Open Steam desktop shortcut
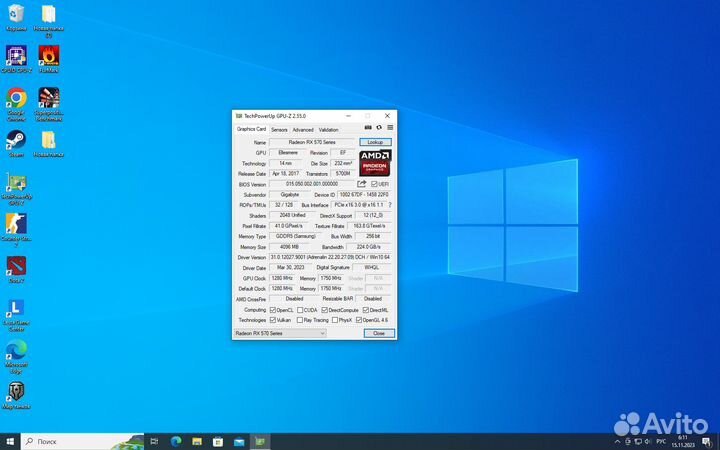720x450 pixels. click(x=16, y=141)
